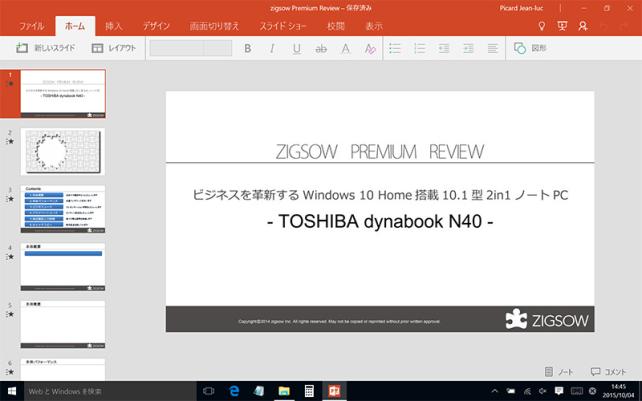This screenshot has width=642, height=401.
Task: Click the ZIGSOW PREMIUM REVIEW title
Action: click(380, 152)
